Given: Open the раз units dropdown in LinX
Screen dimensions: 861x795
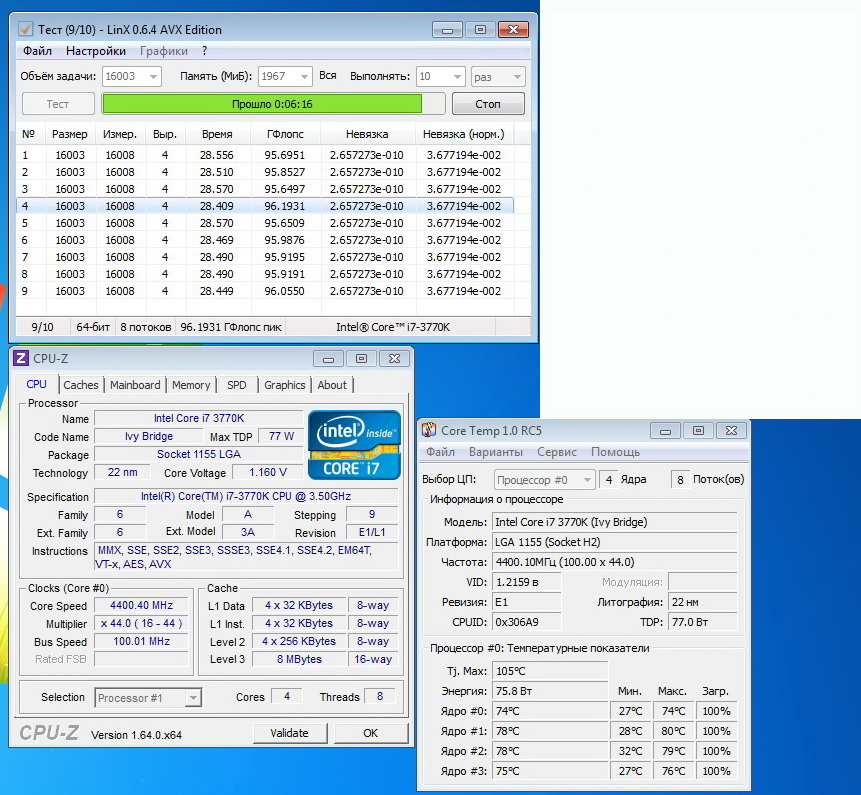Looking at the screenshot, I should pyautogui.click(x=498, y=76).
